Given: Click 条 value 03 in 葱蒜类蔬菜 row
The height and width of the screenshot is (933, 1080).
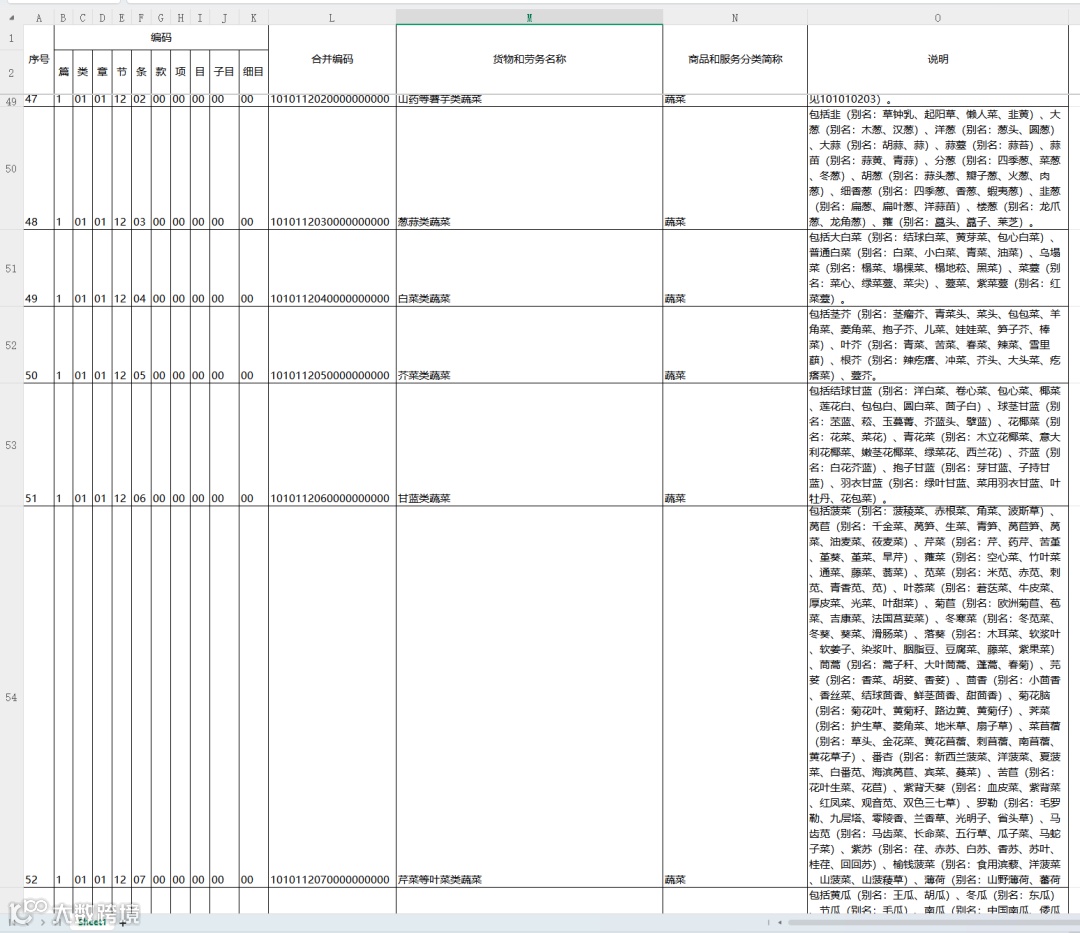Looking at the screenshot, I should click(141, 168).
